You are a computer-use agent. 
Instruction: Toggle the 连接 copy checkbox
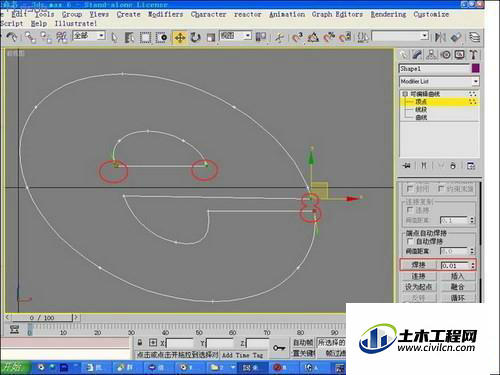pos(410,210)
